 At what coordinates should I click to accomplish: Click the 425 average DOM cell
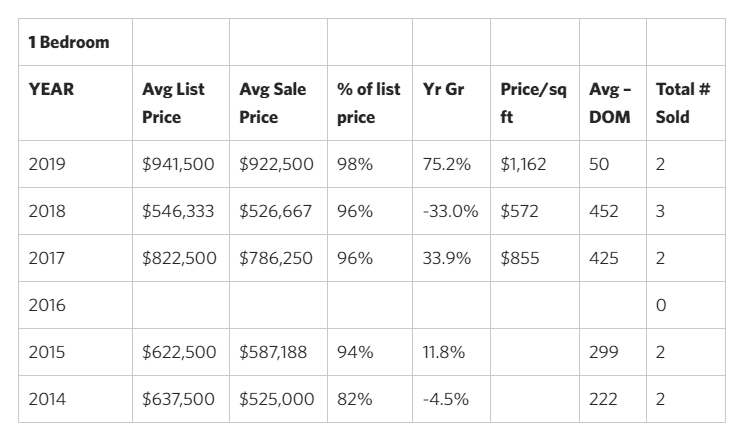(604, 258)
